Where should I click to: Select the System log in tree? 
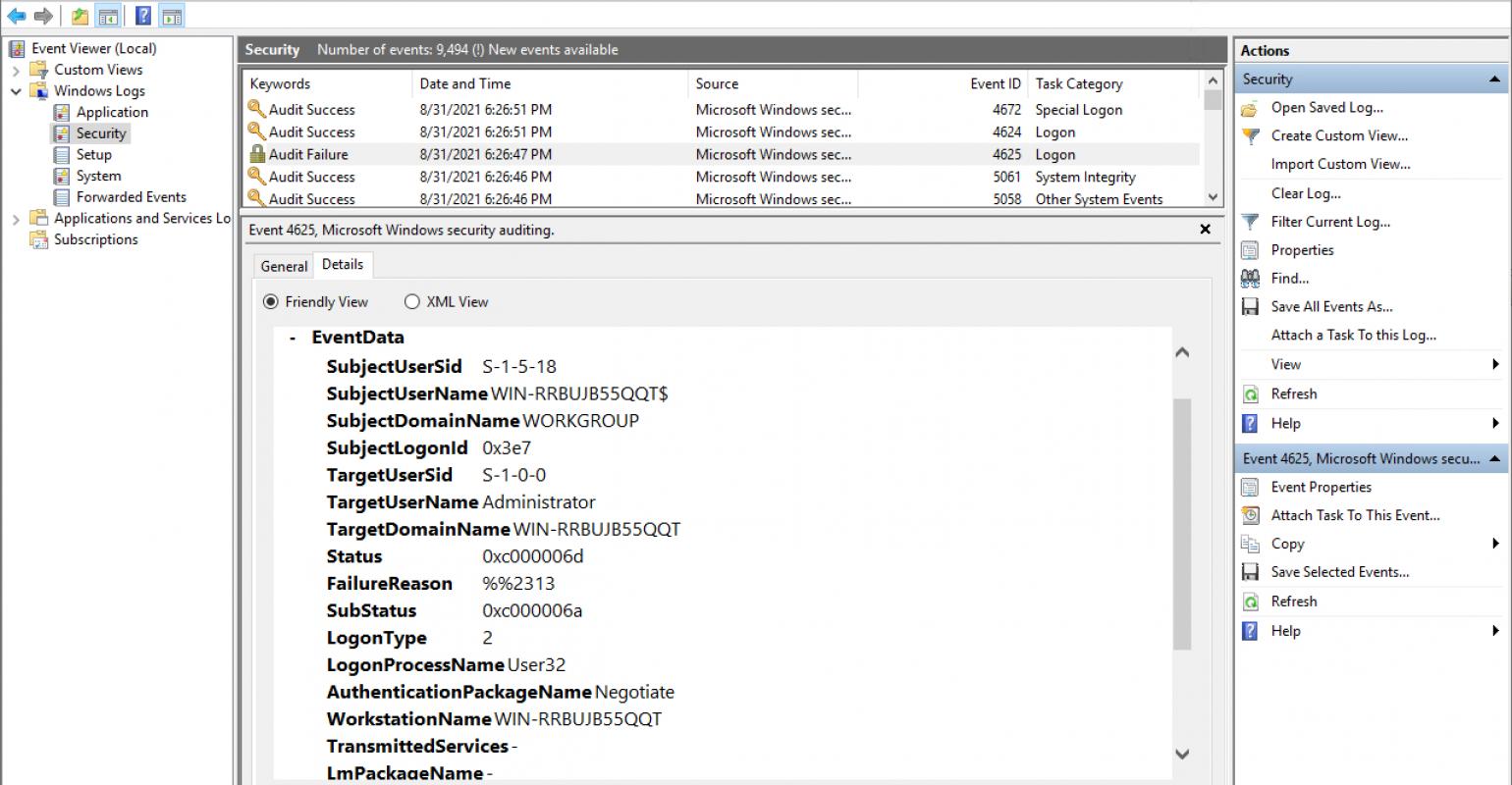click(98, 176)
